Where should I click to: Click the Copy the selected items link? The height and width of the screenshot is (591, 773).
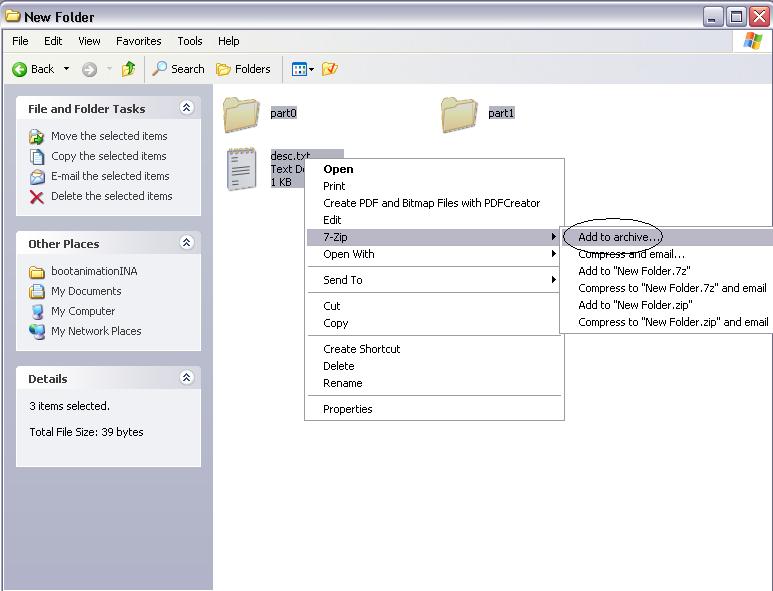(108, 156)
